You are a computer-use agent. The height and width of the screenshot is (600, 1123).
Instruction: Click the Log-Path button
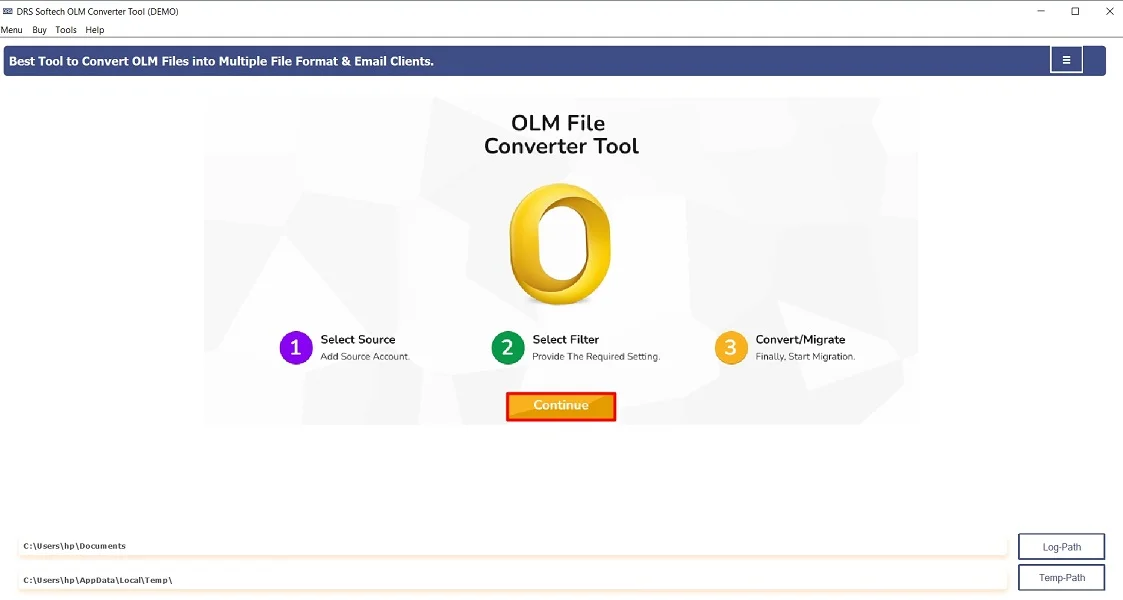[x=1060, y=546]
